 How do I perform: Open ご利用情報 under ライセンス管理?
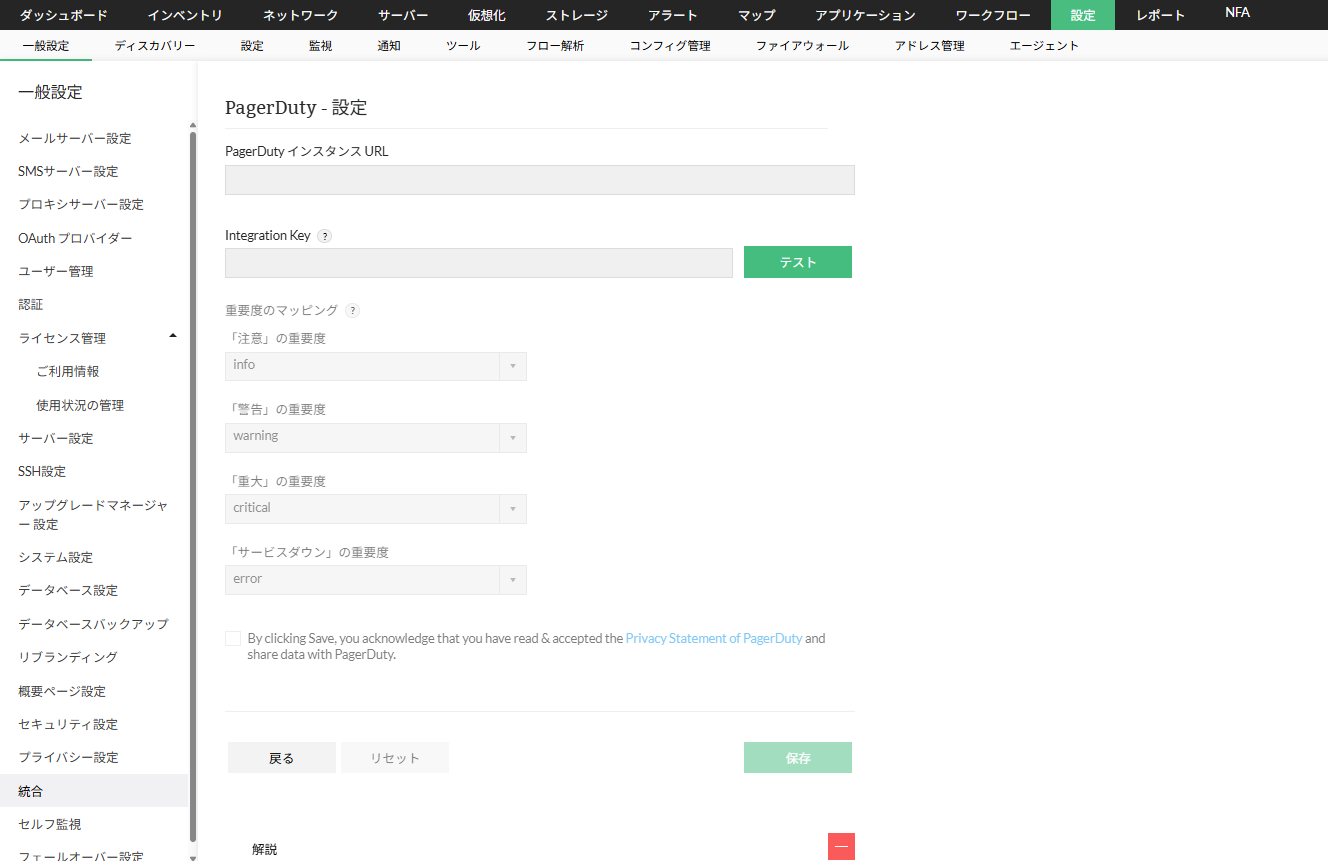click(68, 371)
